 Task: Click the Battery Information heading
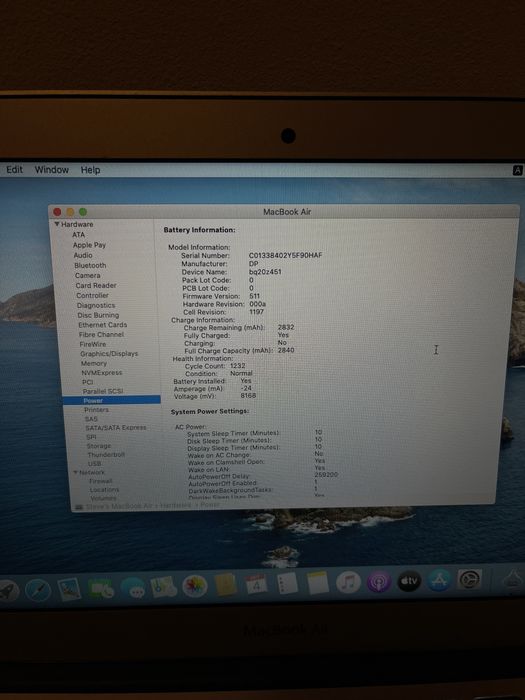(x=199, y=230)
